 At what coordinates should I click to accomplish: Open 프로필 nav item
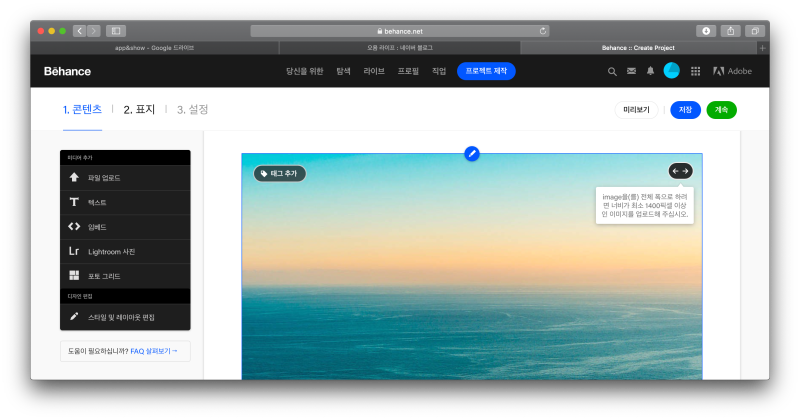408,71
